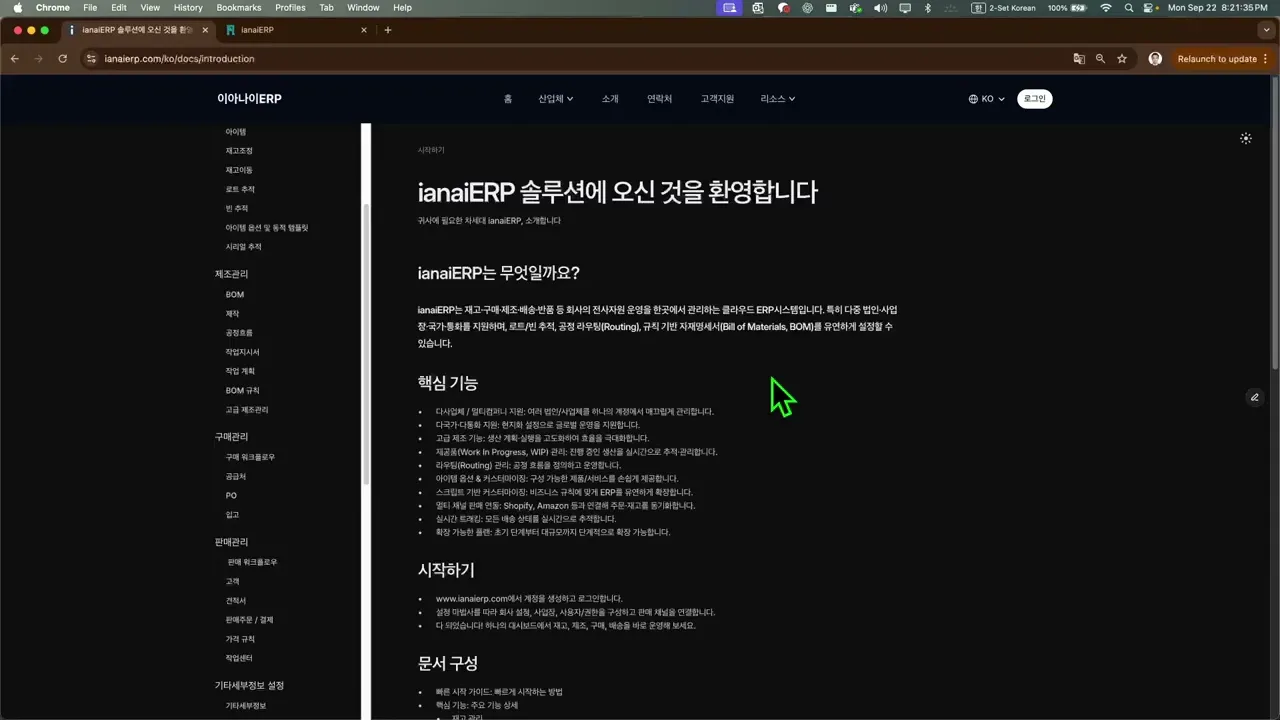Click the Bluetooth icon in menu bar

coord(928,7)
